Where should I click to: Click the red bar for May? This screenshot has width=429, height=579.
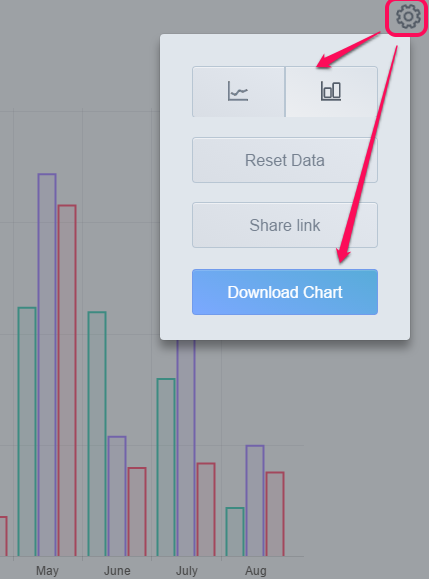pos(67,381)
